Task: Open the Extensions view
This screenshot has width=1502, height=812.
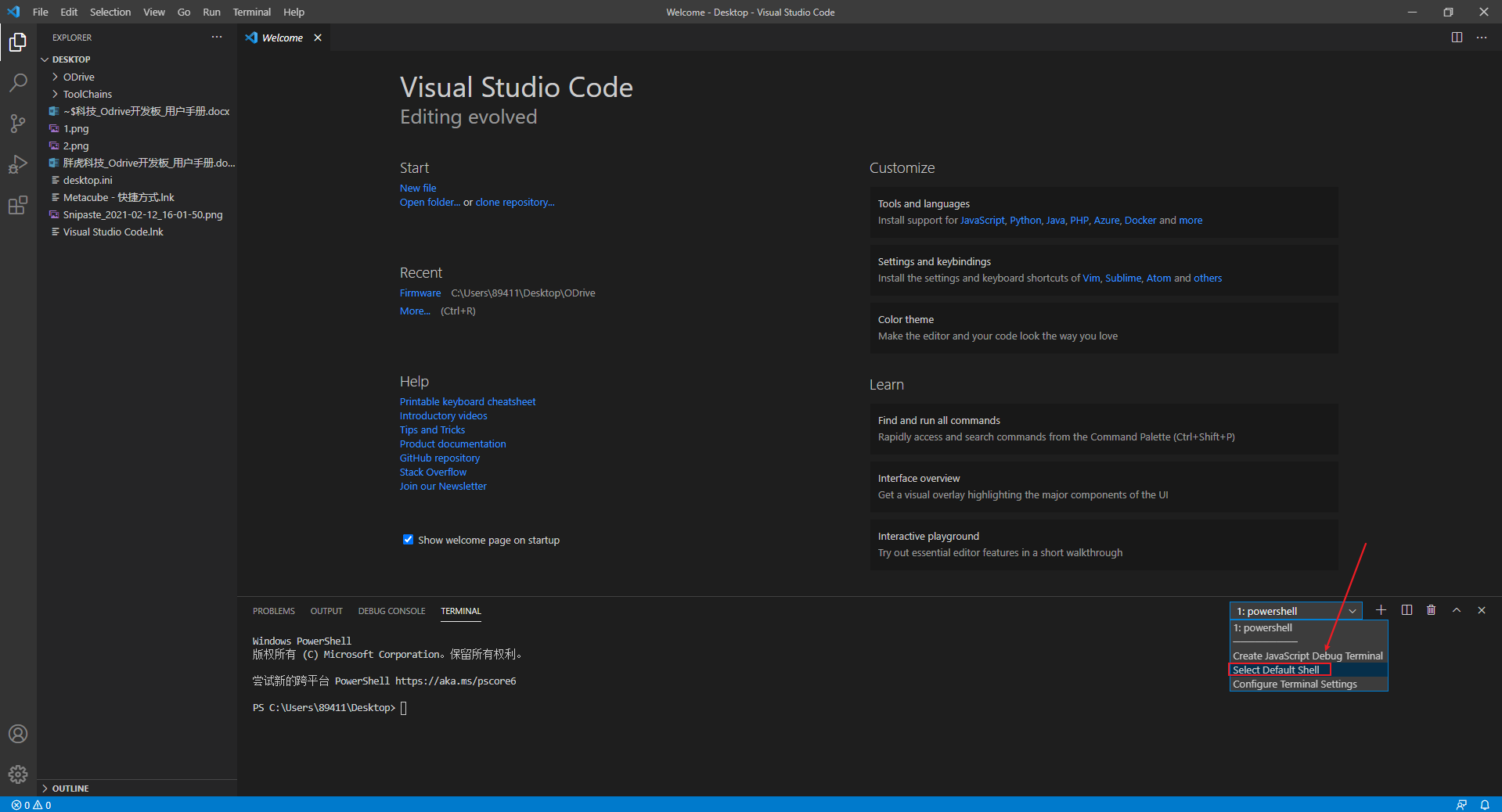Action: pos(18,205)
